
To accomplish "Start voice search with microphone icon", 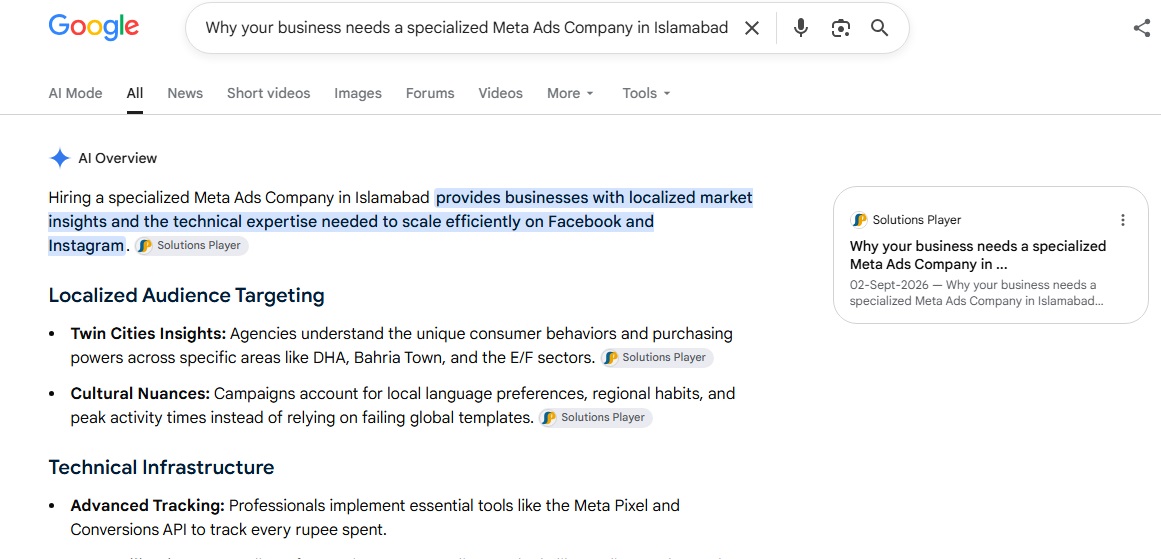I will tap(800, 28).
